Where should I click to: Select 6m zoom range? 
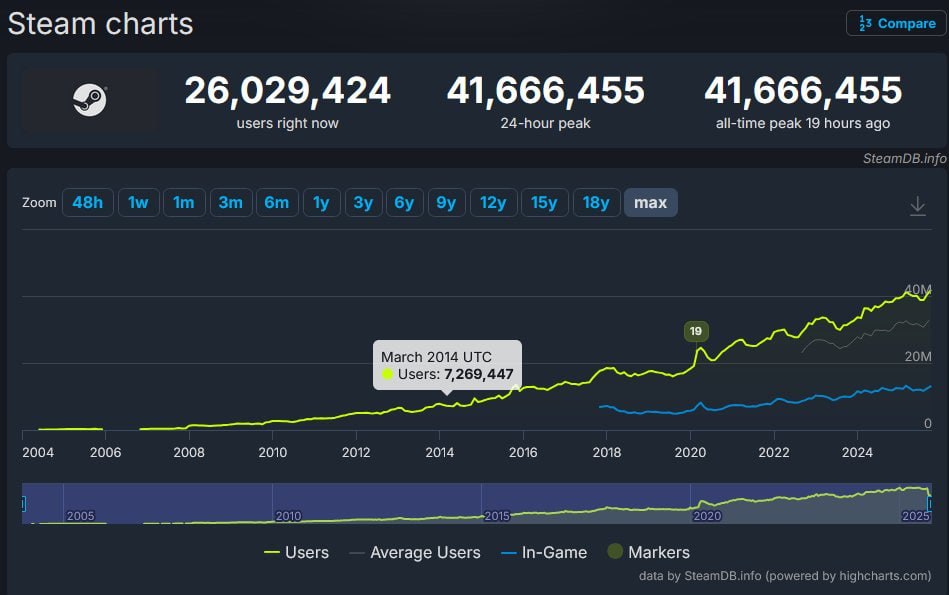pyautogui.click(x=276, y=203)
